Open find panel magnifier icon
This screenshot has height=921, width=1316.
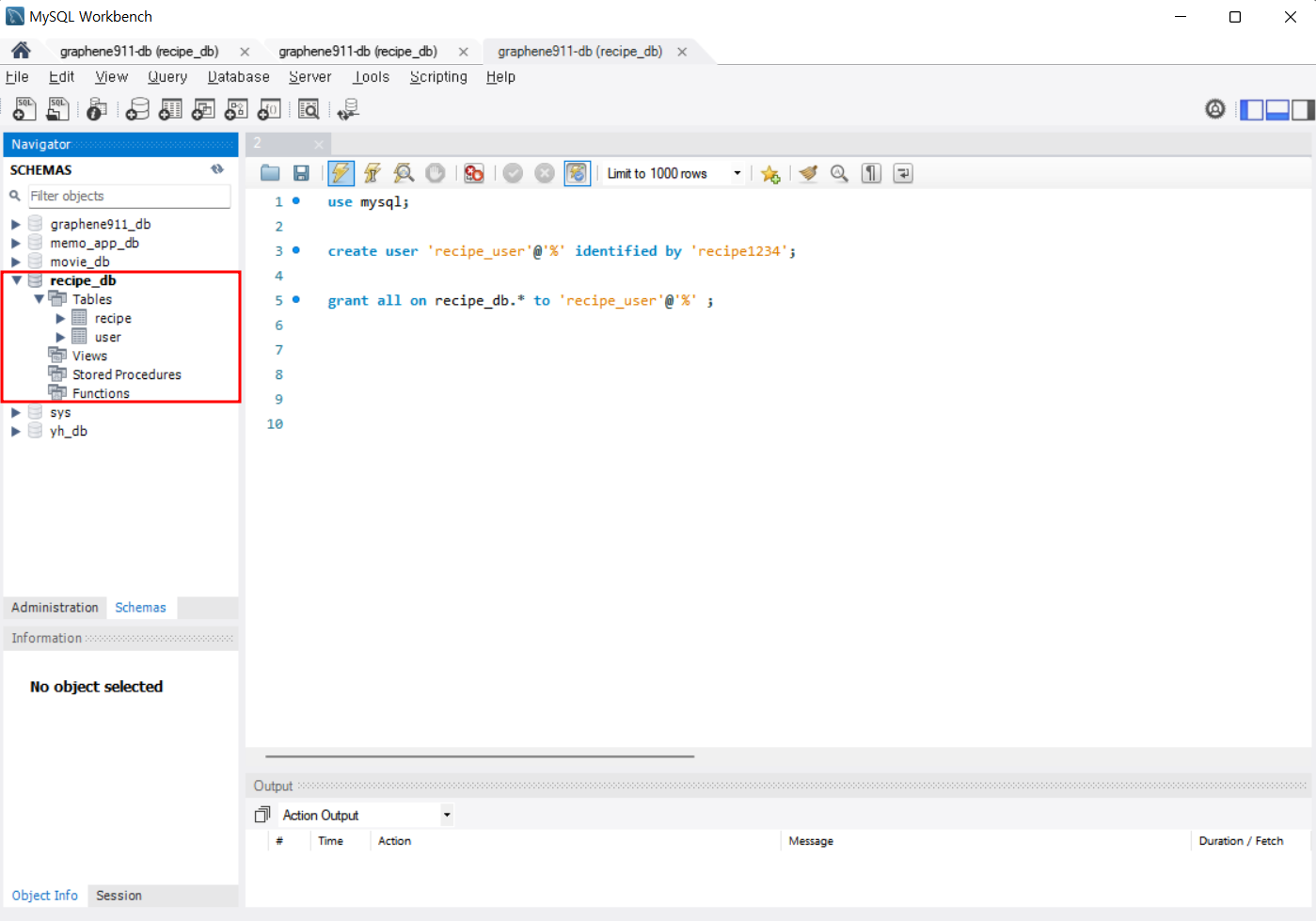(839, 173)
